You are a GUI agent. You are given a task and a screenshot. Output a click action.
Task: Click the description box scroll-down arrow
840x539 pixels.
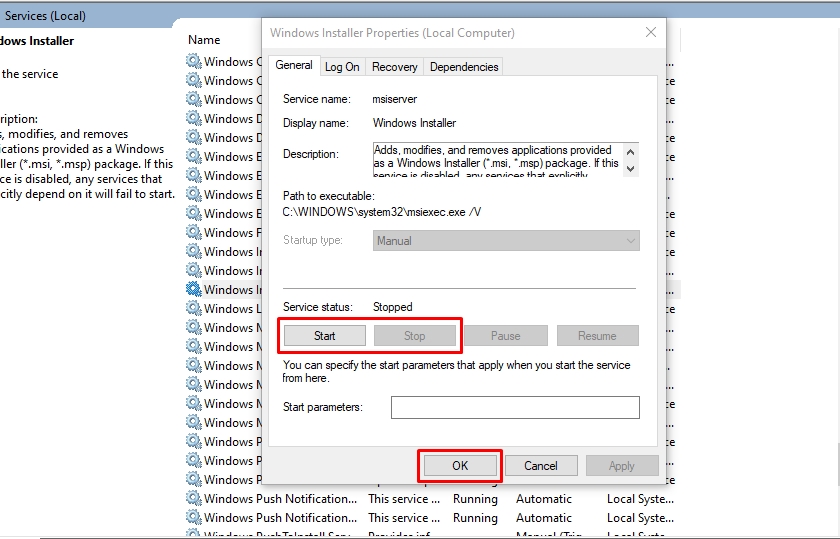point(631,169)
